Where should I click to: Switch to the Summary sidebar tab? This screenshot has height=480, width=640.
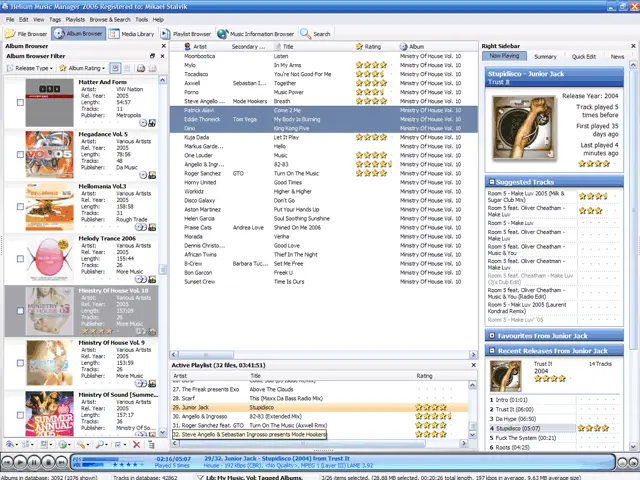coord(545,56)
